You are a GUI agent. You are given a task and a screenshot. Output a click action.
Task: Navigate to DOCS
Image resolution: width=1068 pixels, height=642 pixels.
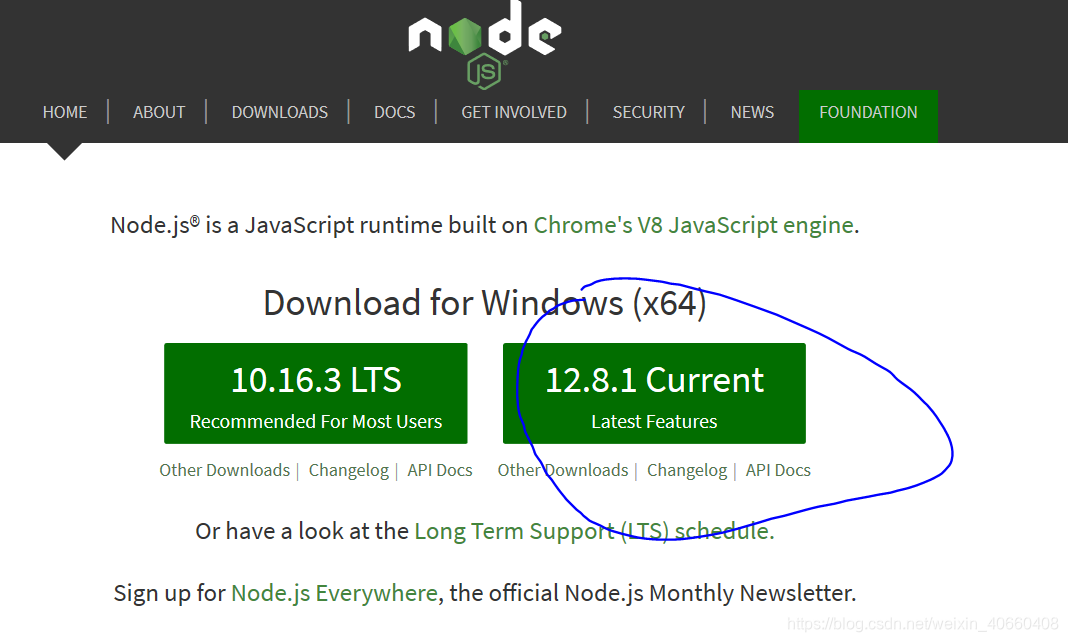(x=394, y=112)
